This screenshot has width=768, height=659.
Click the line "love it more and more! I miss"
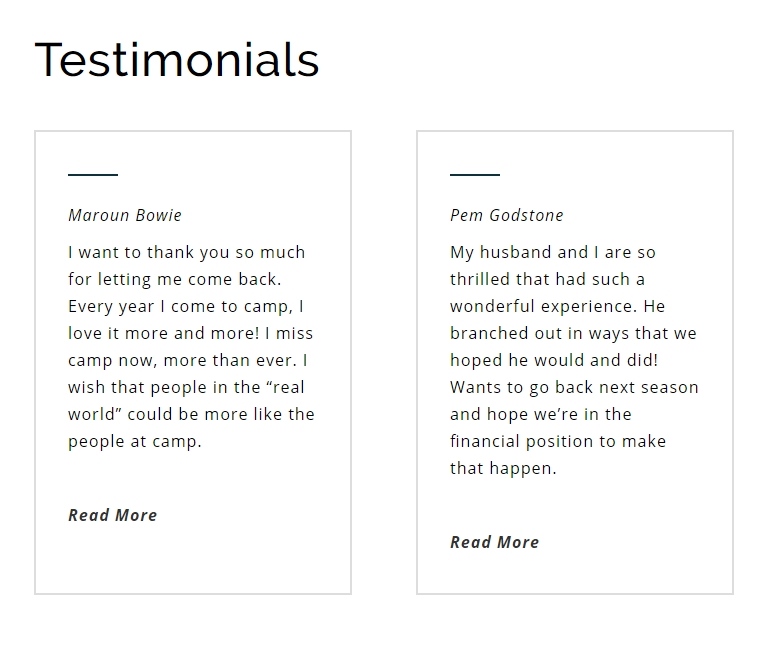point(191,333)
